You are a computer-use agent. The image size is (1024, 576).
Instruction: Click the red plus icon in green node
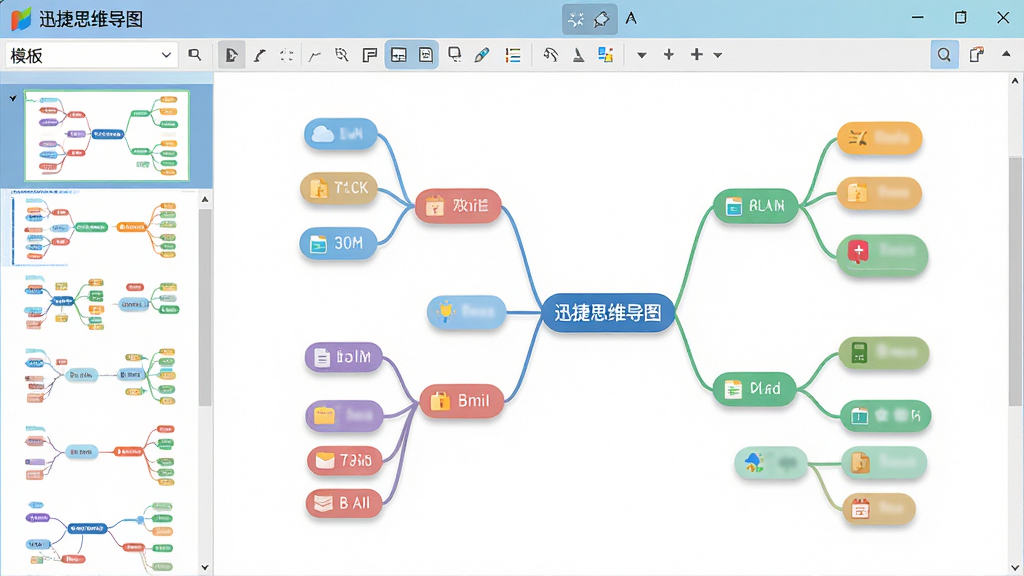[x=858, y=251]
